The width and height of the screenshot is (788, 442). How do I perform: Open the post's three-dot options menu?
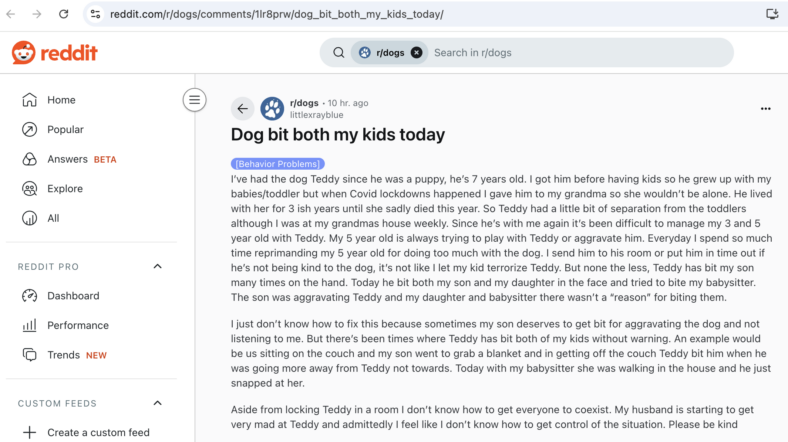point(765,108)
